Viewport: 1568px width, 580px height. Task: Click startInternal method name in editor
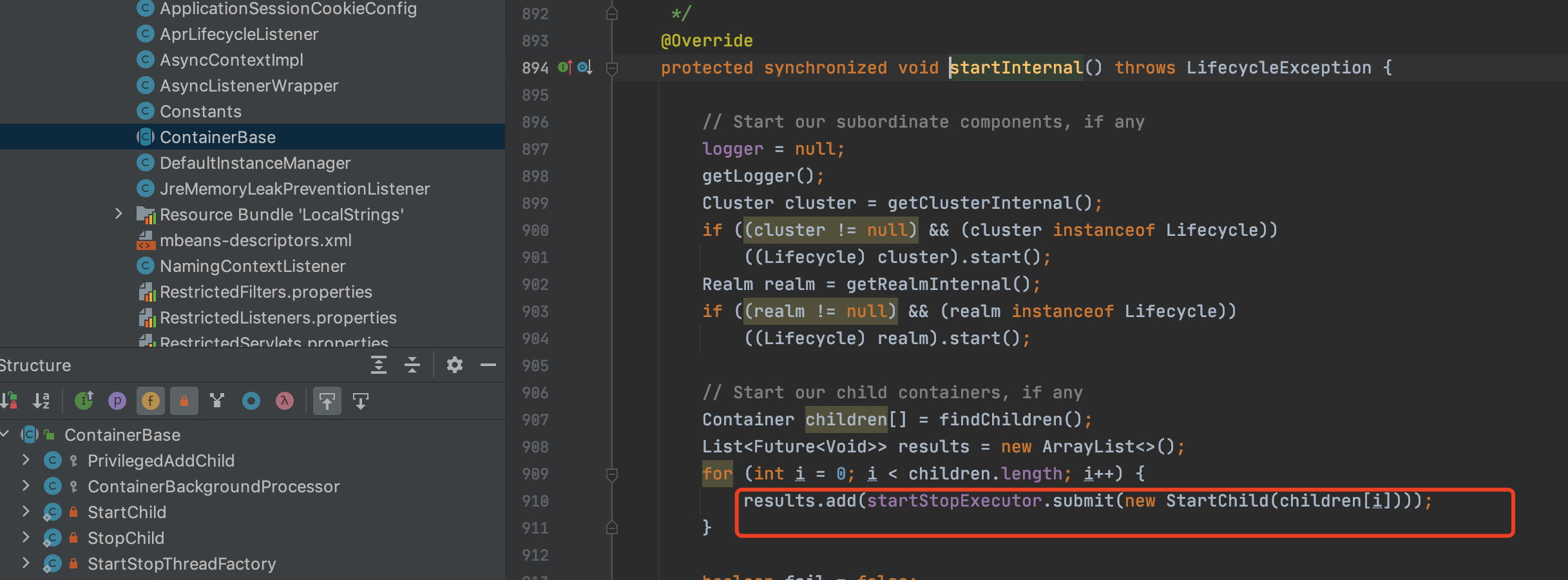(1016, 68)
